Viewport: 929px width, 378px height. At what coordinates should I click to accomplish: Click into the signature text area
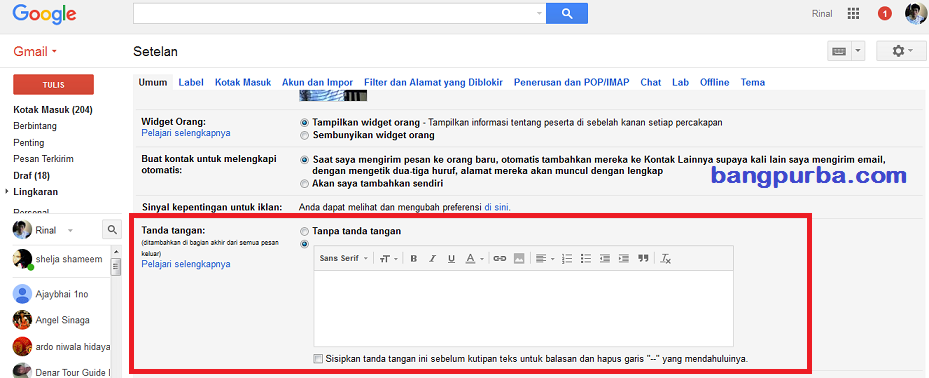pos(523,308)
